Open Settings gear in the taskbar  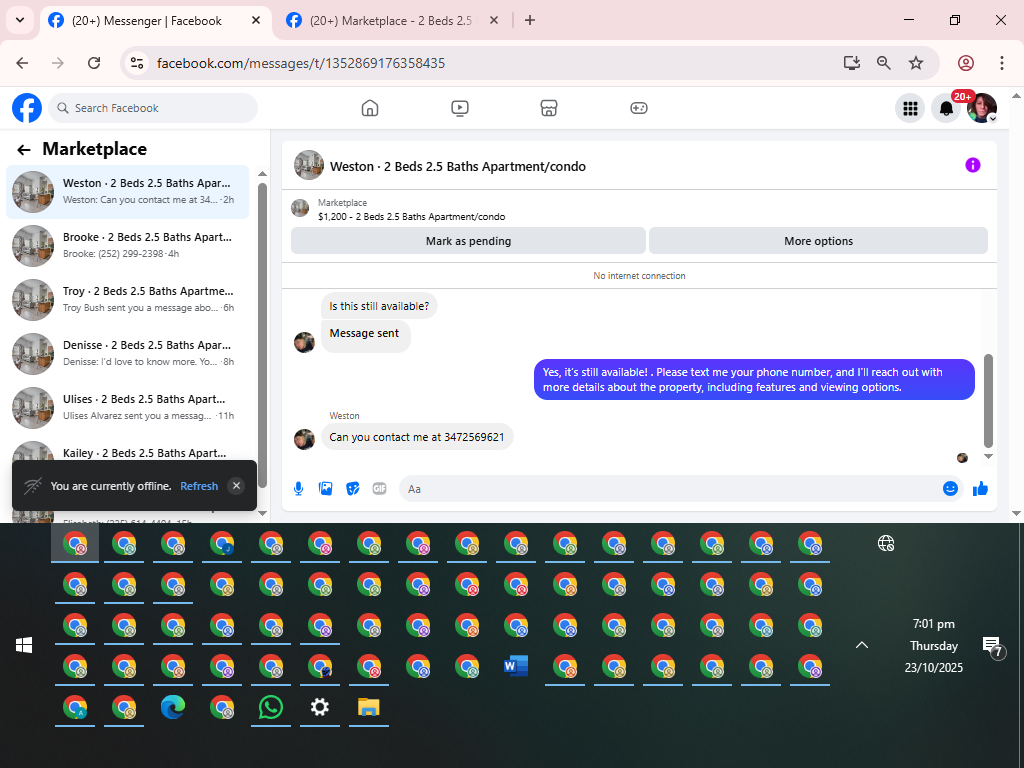coord(320,707)
